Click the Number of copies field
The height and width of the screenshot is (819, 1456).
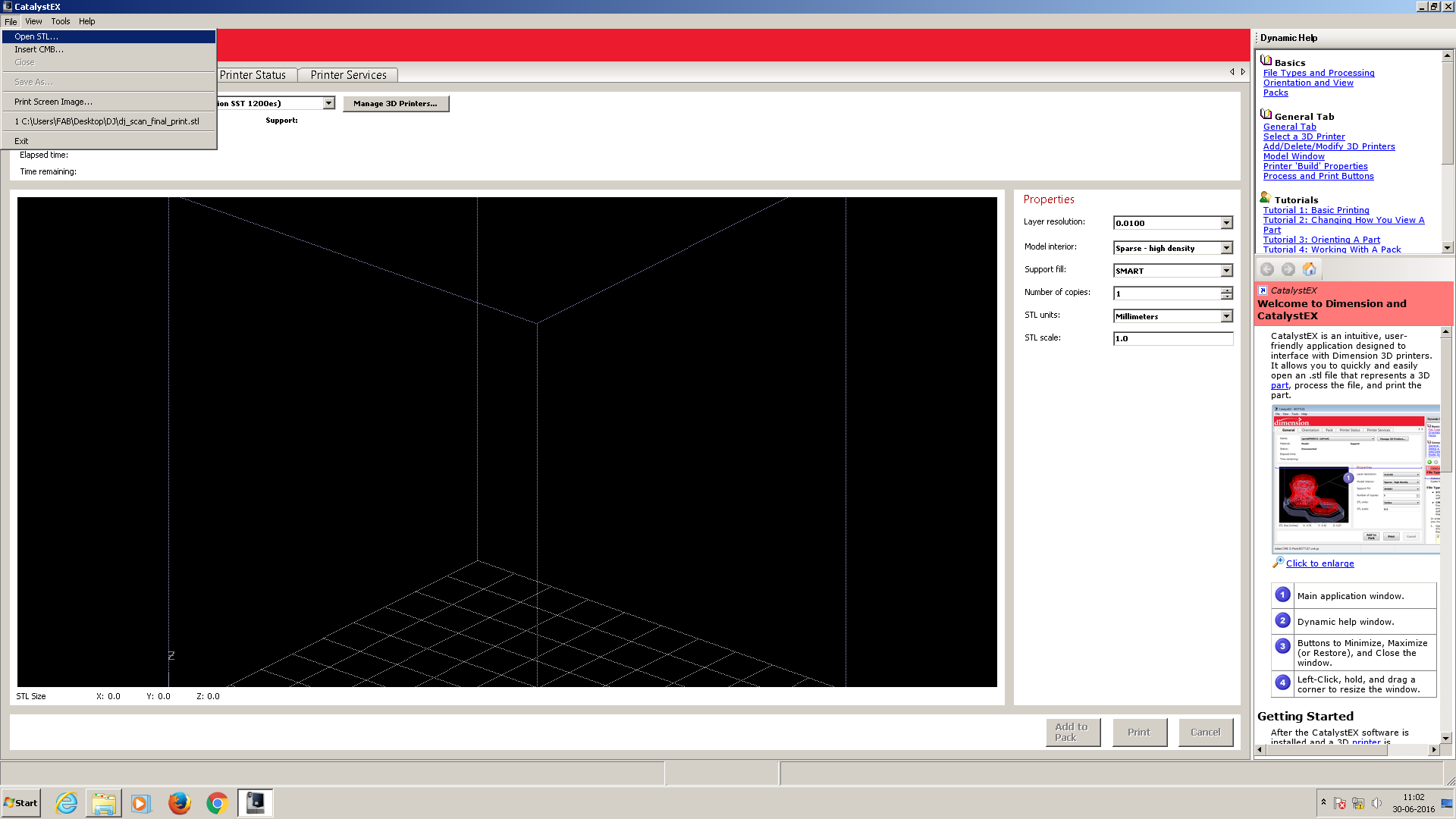coord(1167,293)
